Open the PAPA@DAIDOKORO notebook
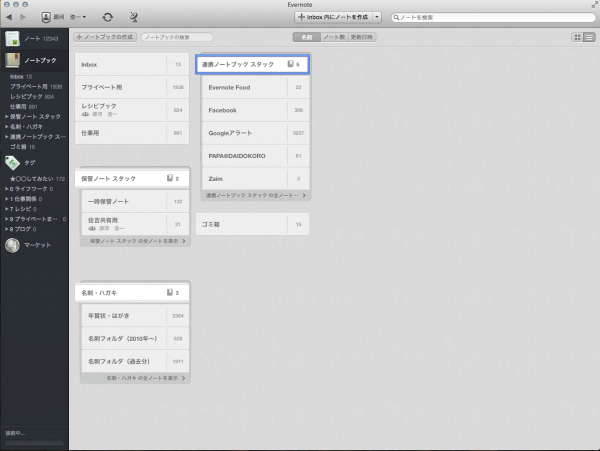 256,156
